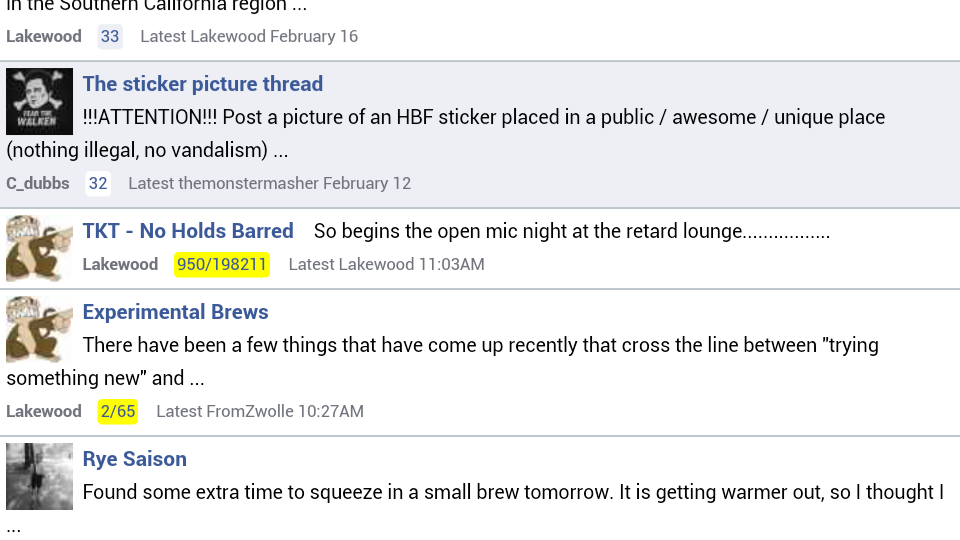Jump to latest post by themonstermasher
The width and height of the screenshot is (960, 540).
tap(269, 183)
